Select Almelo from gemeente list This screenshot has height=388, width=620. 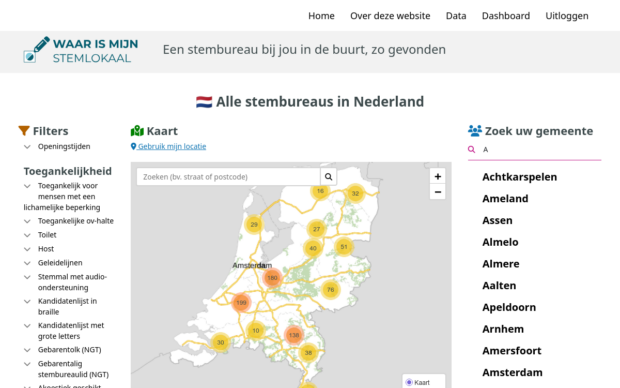point(500,242)
